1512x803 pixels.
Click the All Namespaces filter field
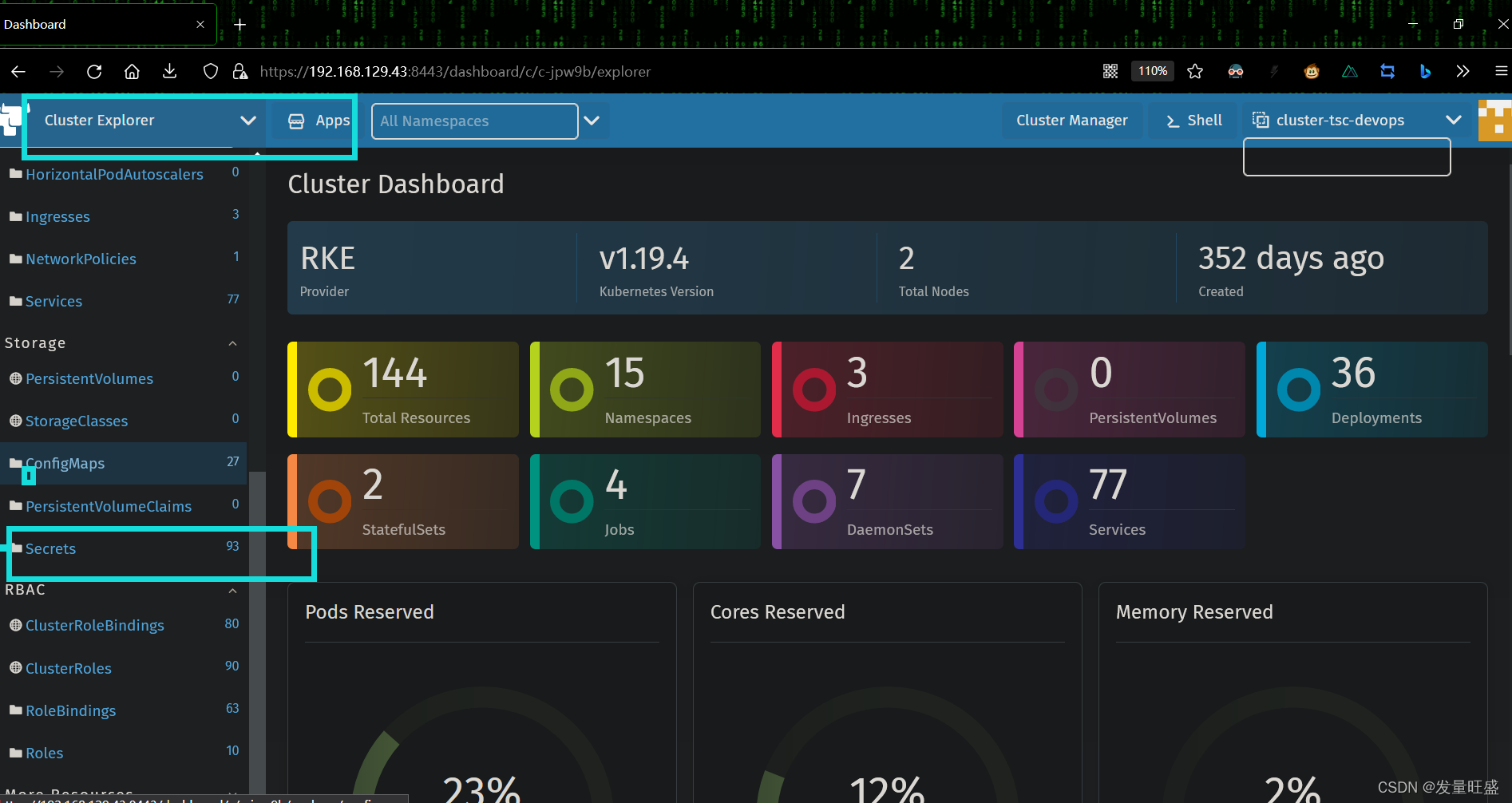474,121
